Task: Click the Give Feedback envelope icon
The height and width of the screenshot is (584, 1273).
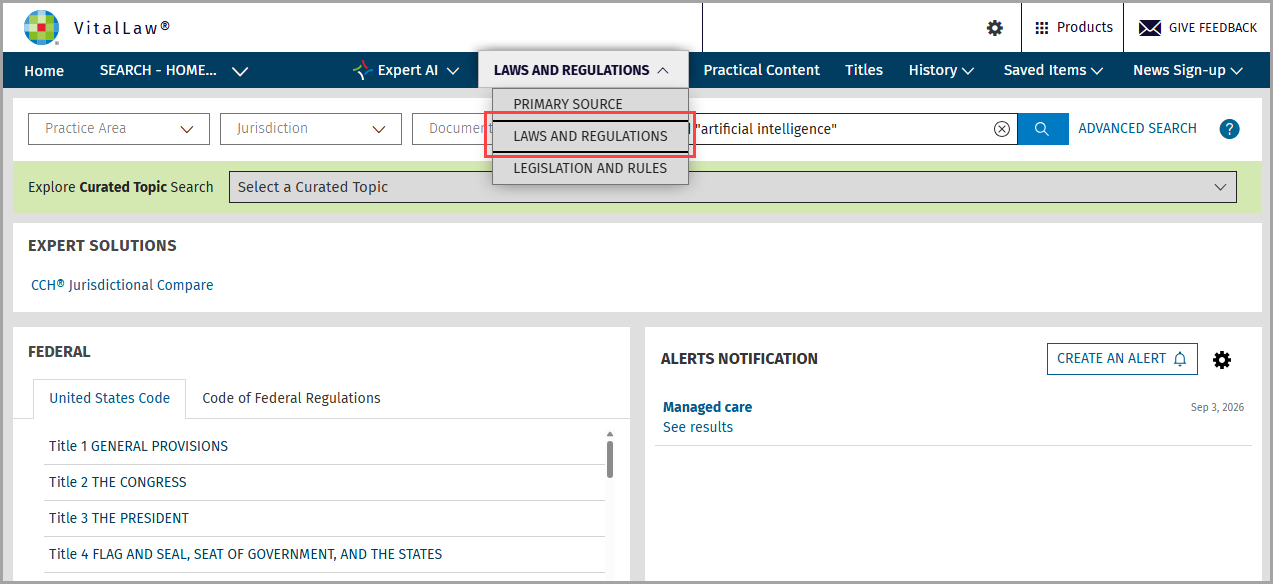Action: click(x=1150, y=28)
